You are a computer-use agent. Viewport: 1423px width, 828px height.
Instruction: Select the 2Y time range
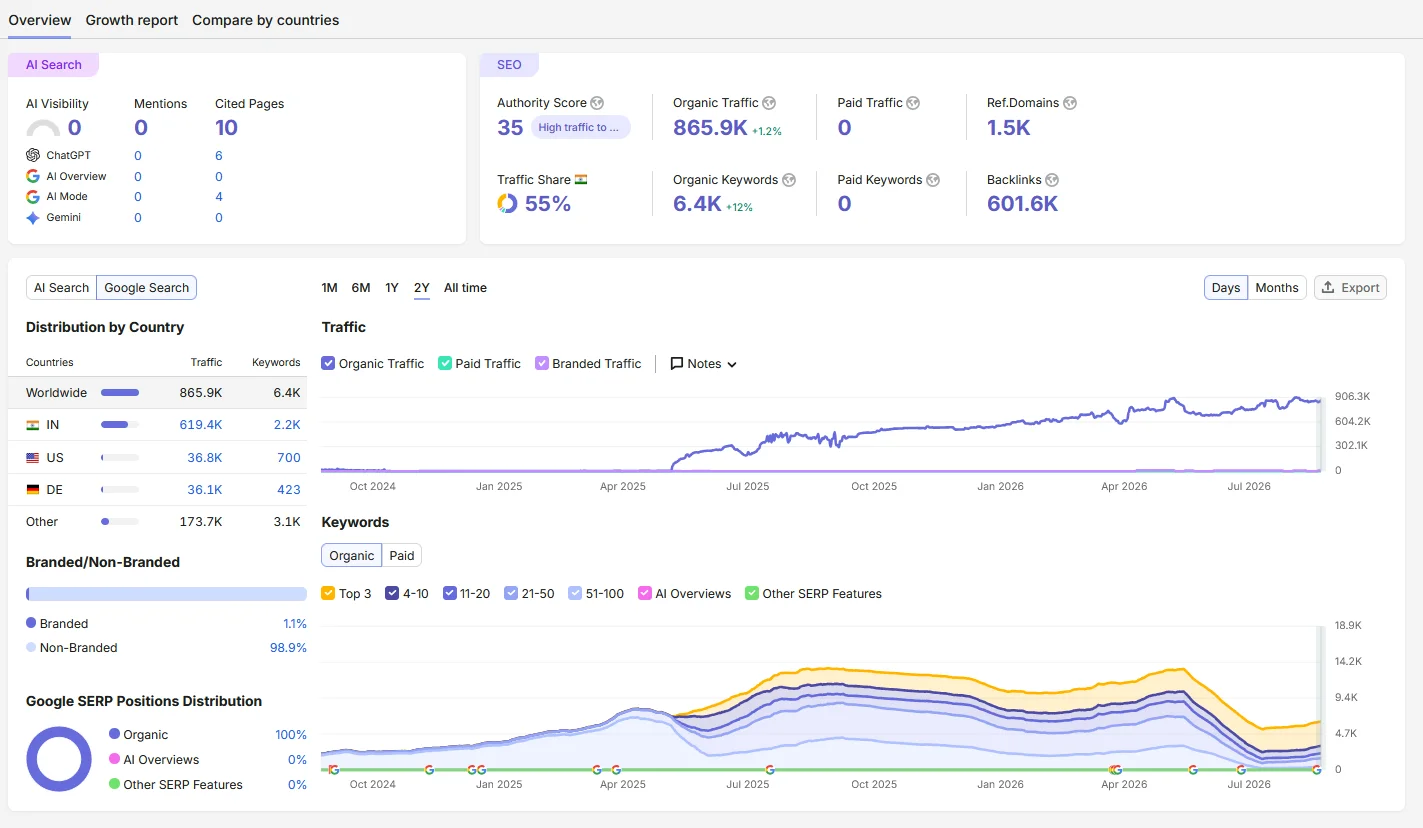(422, 288)
